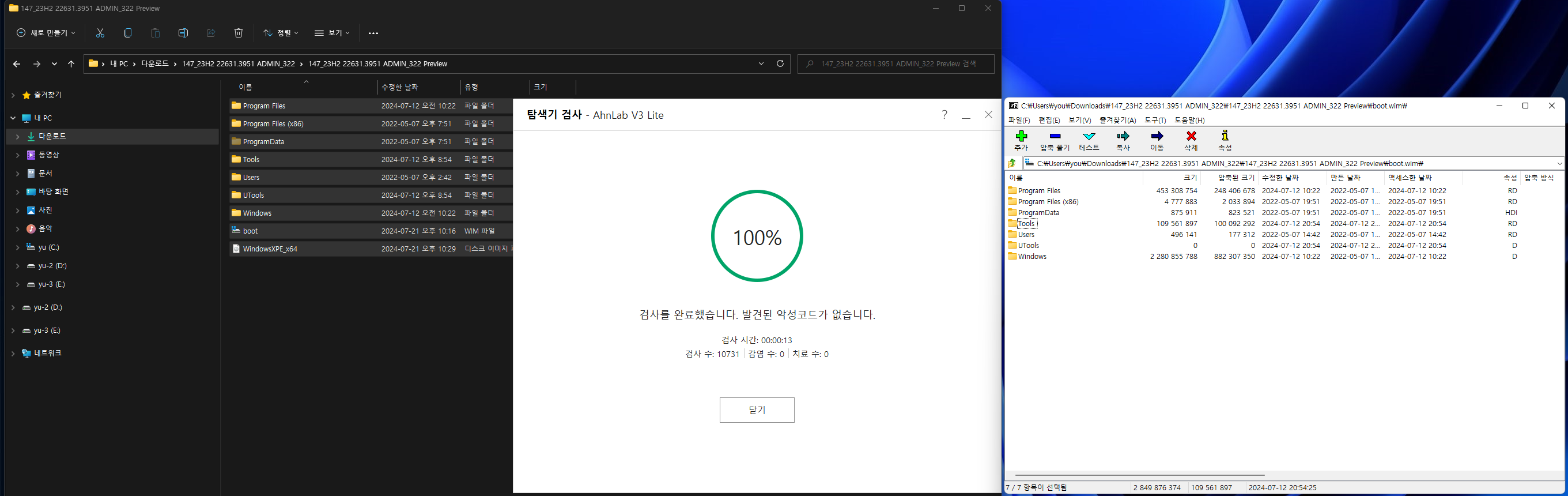Open recent locations dropdown chevron
Viewport: 1568px width, 496px height.
click(x=54, y=64)
